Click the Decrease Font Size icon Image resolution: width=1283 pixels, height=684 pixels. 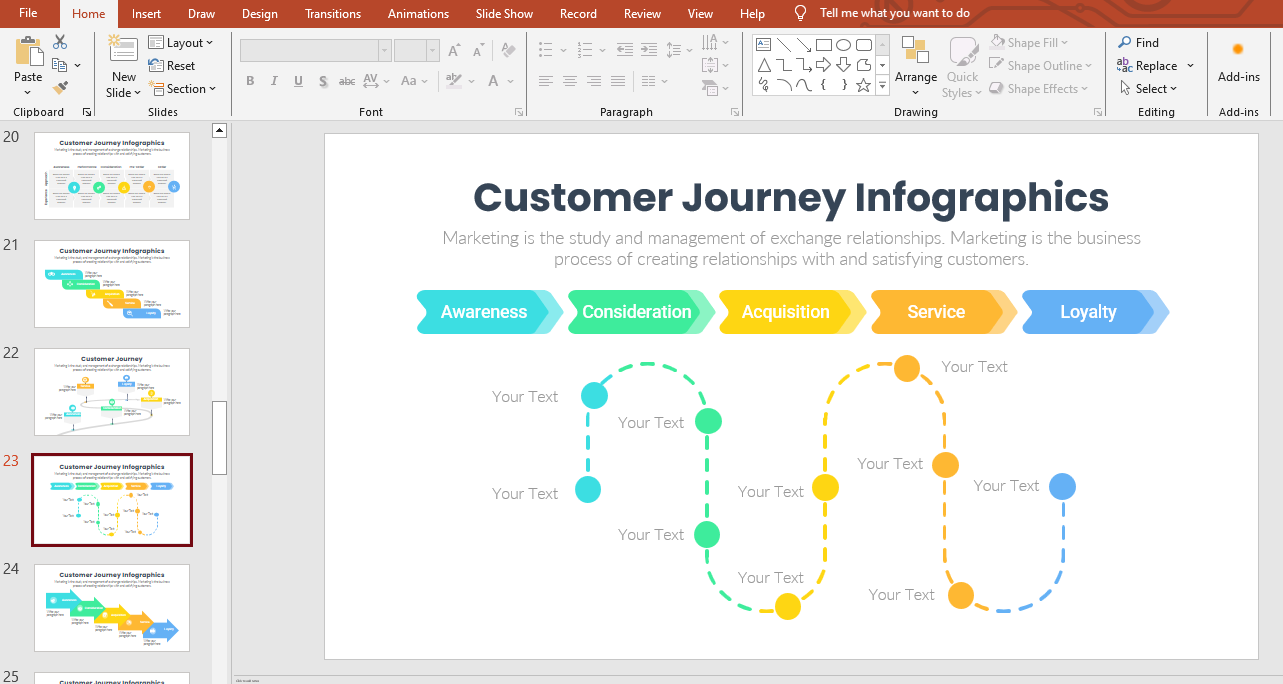[x=479, y=50]
